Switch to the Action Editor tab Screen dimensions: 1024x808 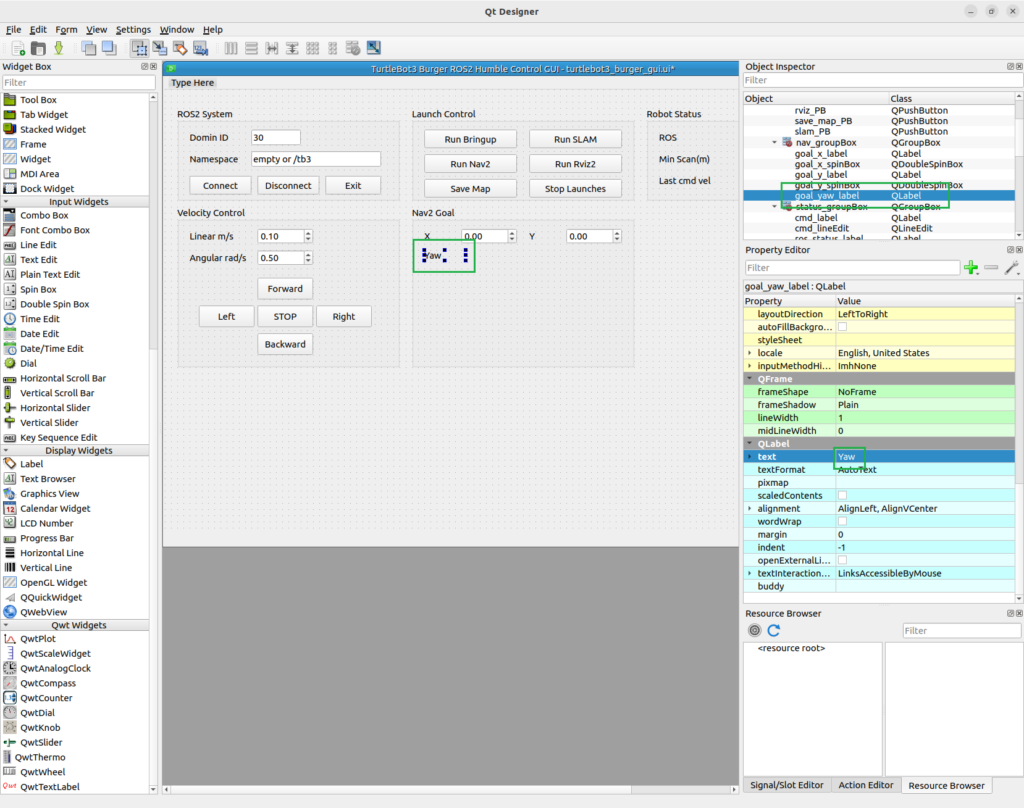tap(865, 785)
